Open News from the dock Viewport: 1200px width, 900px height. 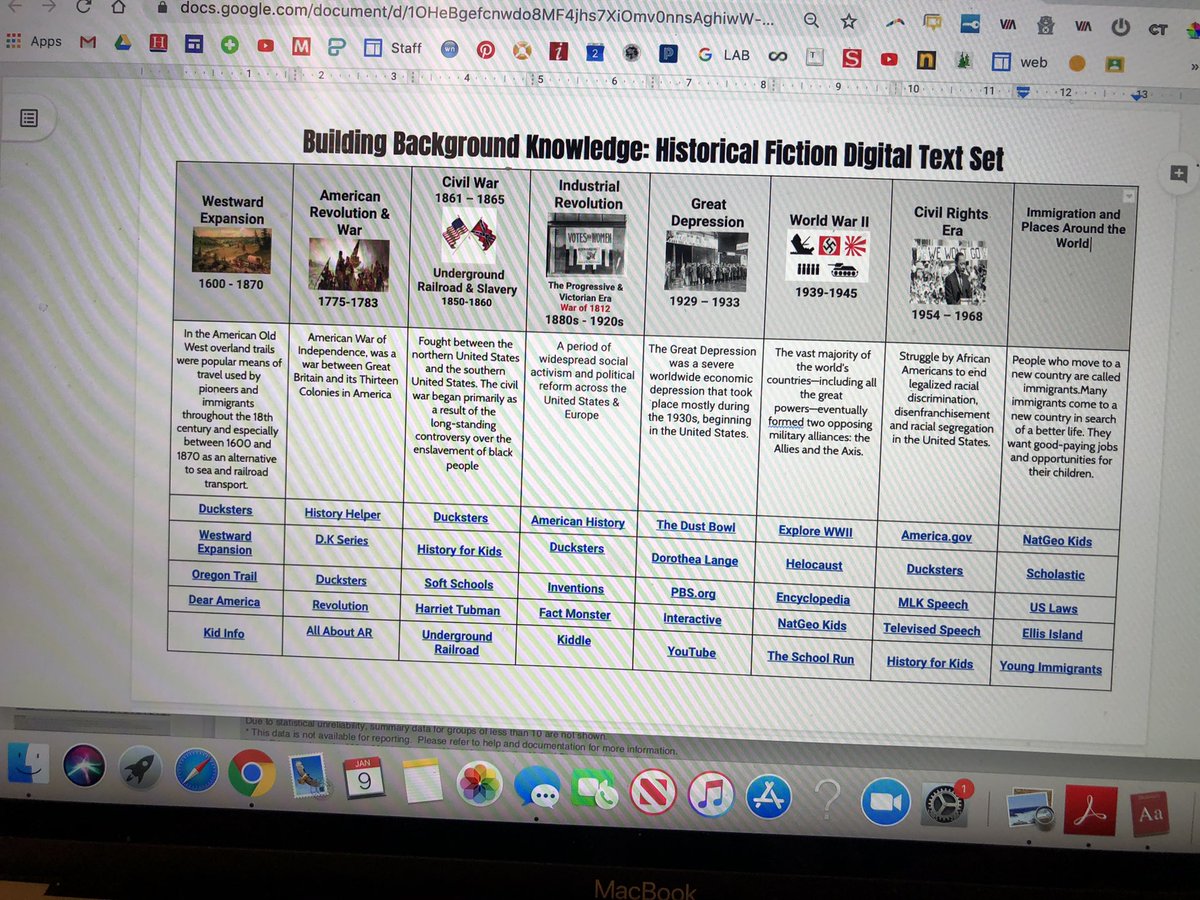pos(655,792)
